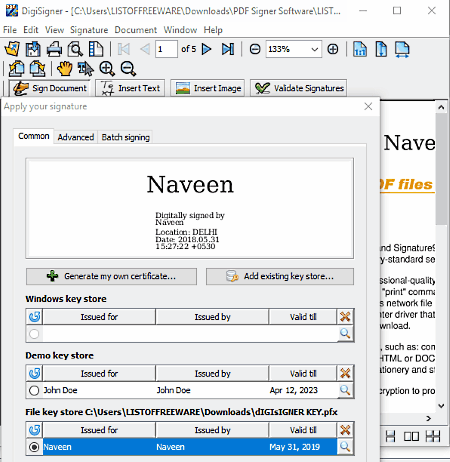Fit page height view icon
450x462 pixels.
point(381,49)
